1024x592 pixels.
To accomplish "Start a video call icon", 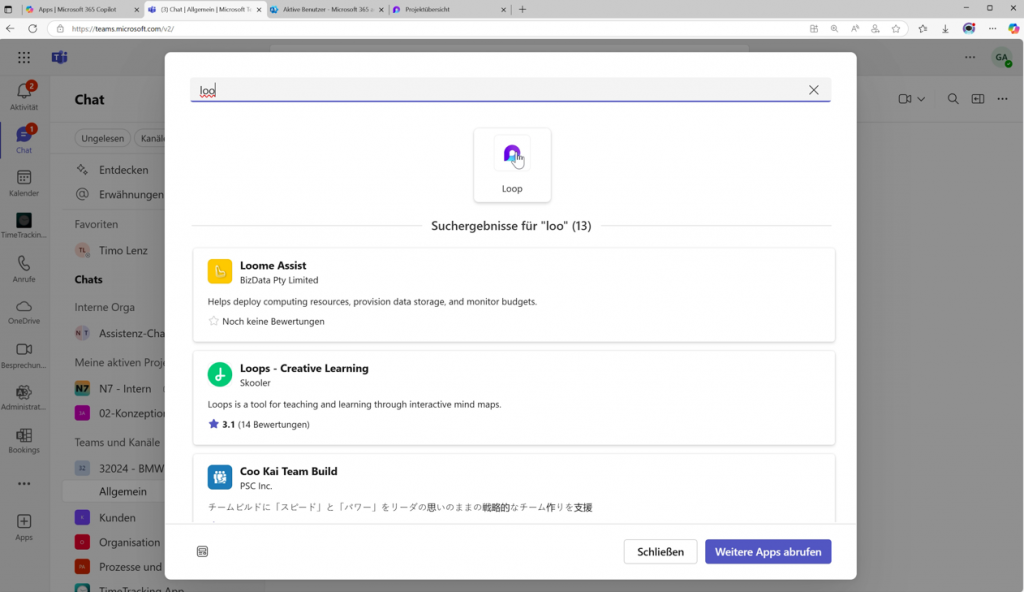I will pyautogui.click(x=904, y=99).
